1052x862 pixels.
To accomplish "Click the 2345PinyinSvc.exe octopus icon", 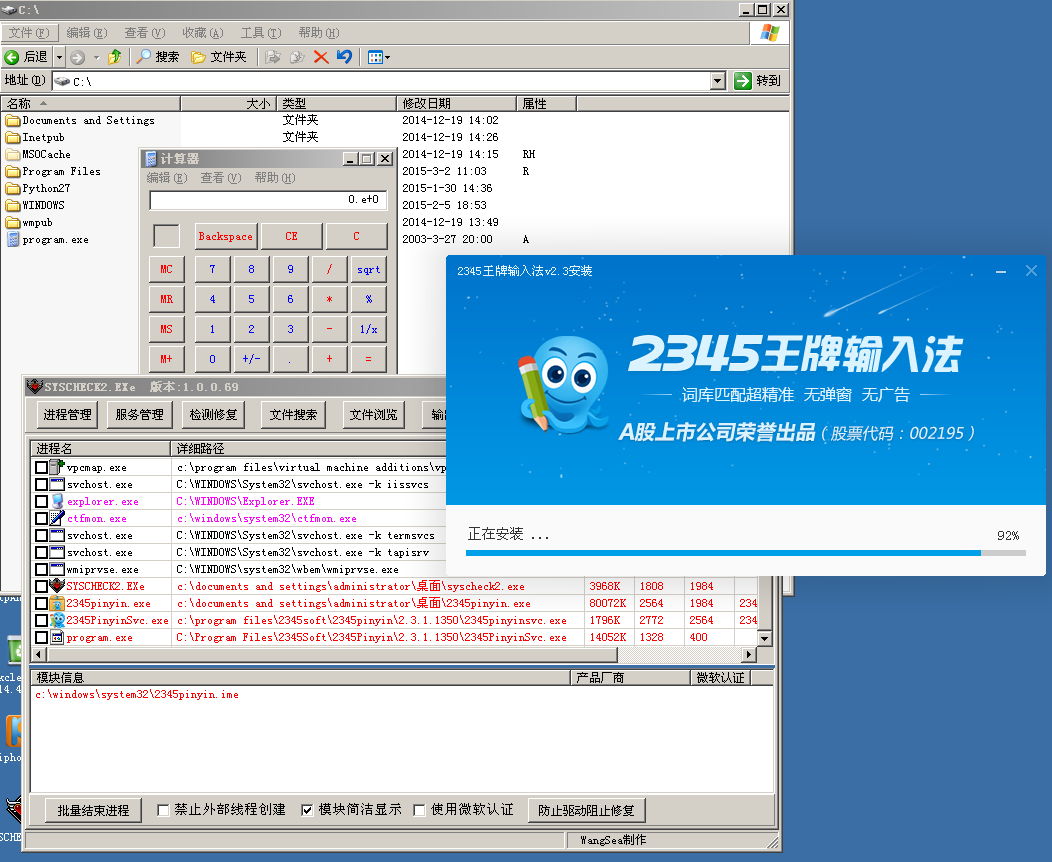I will tap(57, 620).
